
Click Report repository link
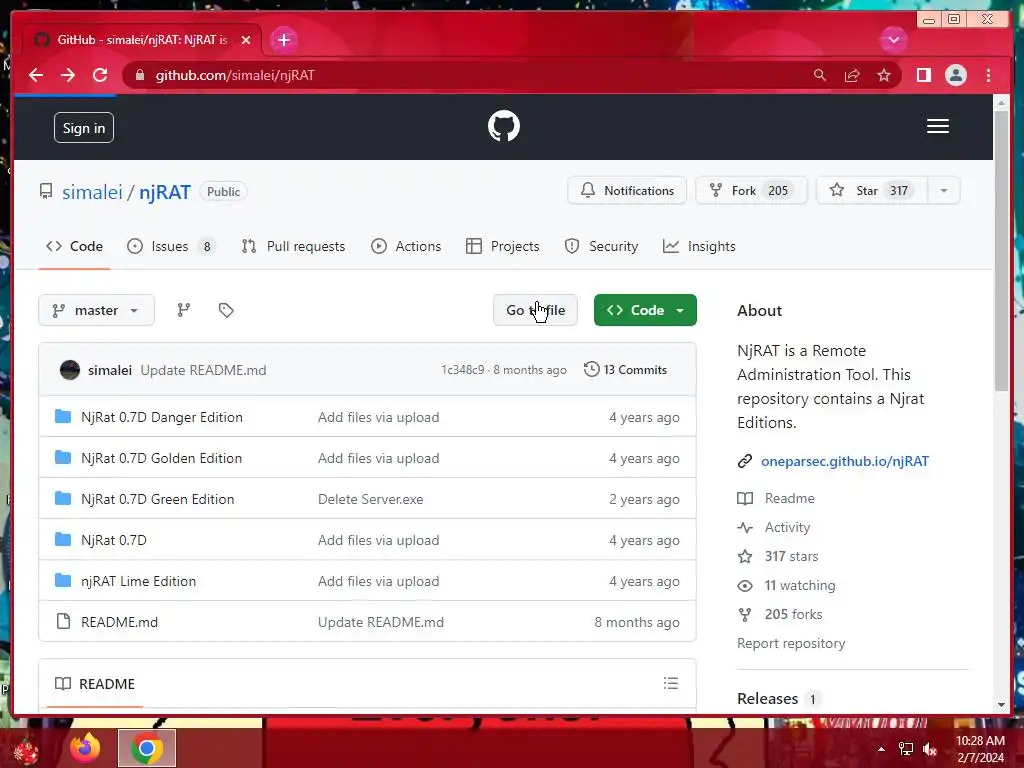click(x=791, y=643)
